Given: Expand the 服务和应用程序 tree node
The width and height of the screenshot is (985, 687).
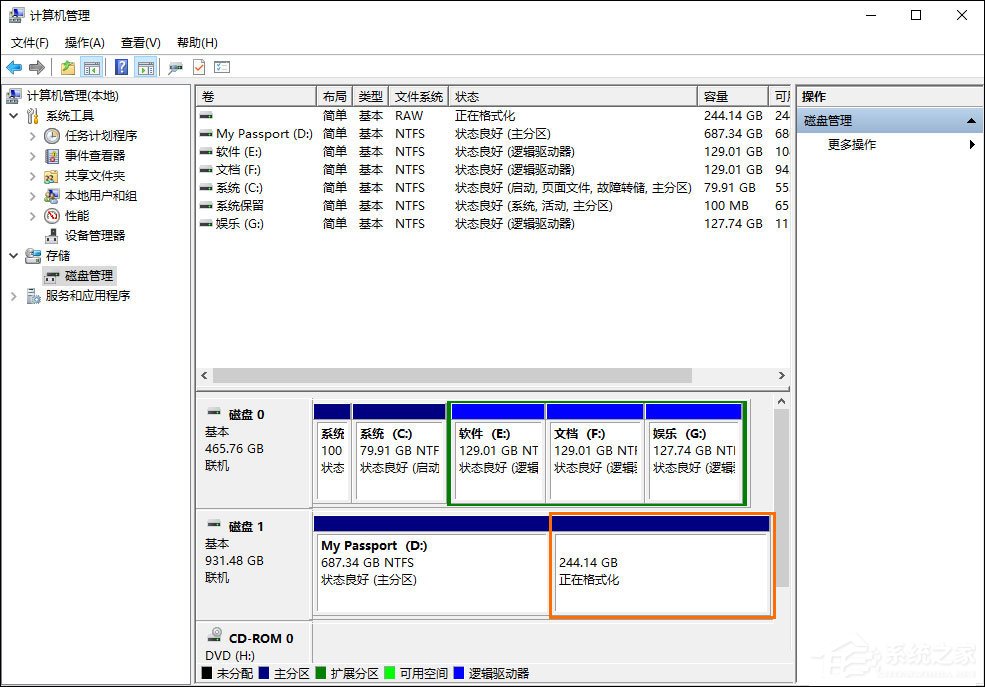Looking at the screenshot, I should pos(12,296).
